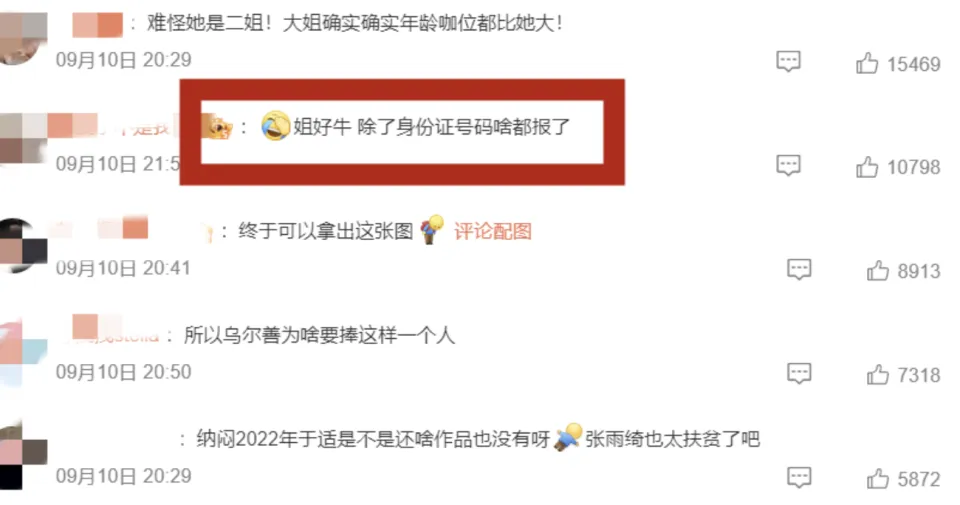Reply to the 难怪她是二姐 comment
Viewport: 960px width, 505px height.
[x=788, y=61]
